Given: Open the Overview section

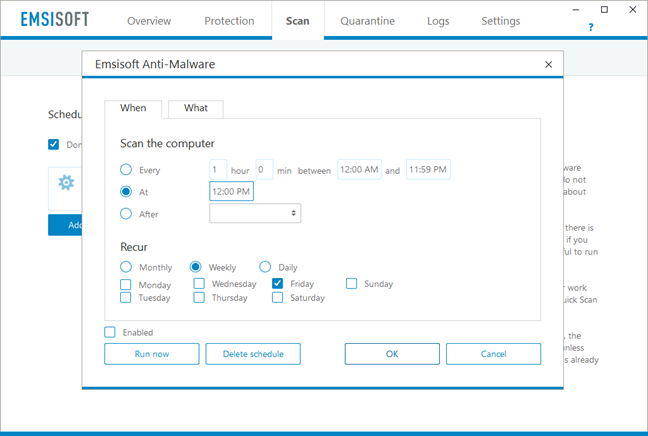Looking at the screenshot, I should tap(149, 21).
